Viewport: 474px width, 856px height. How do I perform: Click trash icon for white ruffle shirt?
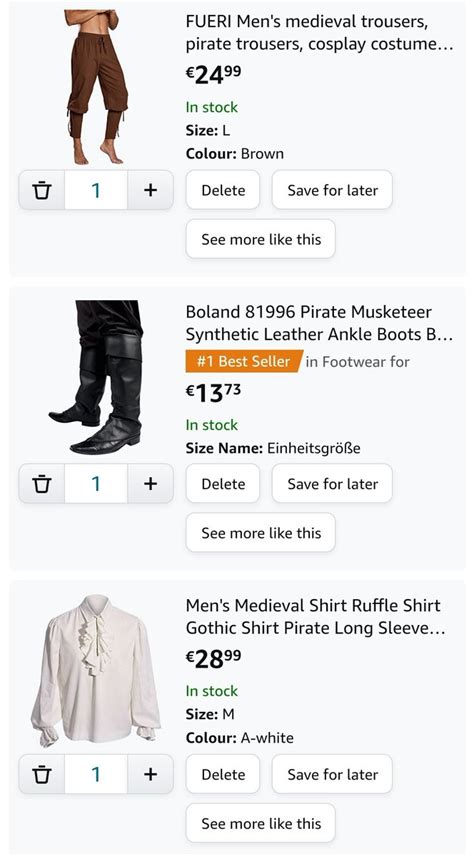click(x=42, y=774)
